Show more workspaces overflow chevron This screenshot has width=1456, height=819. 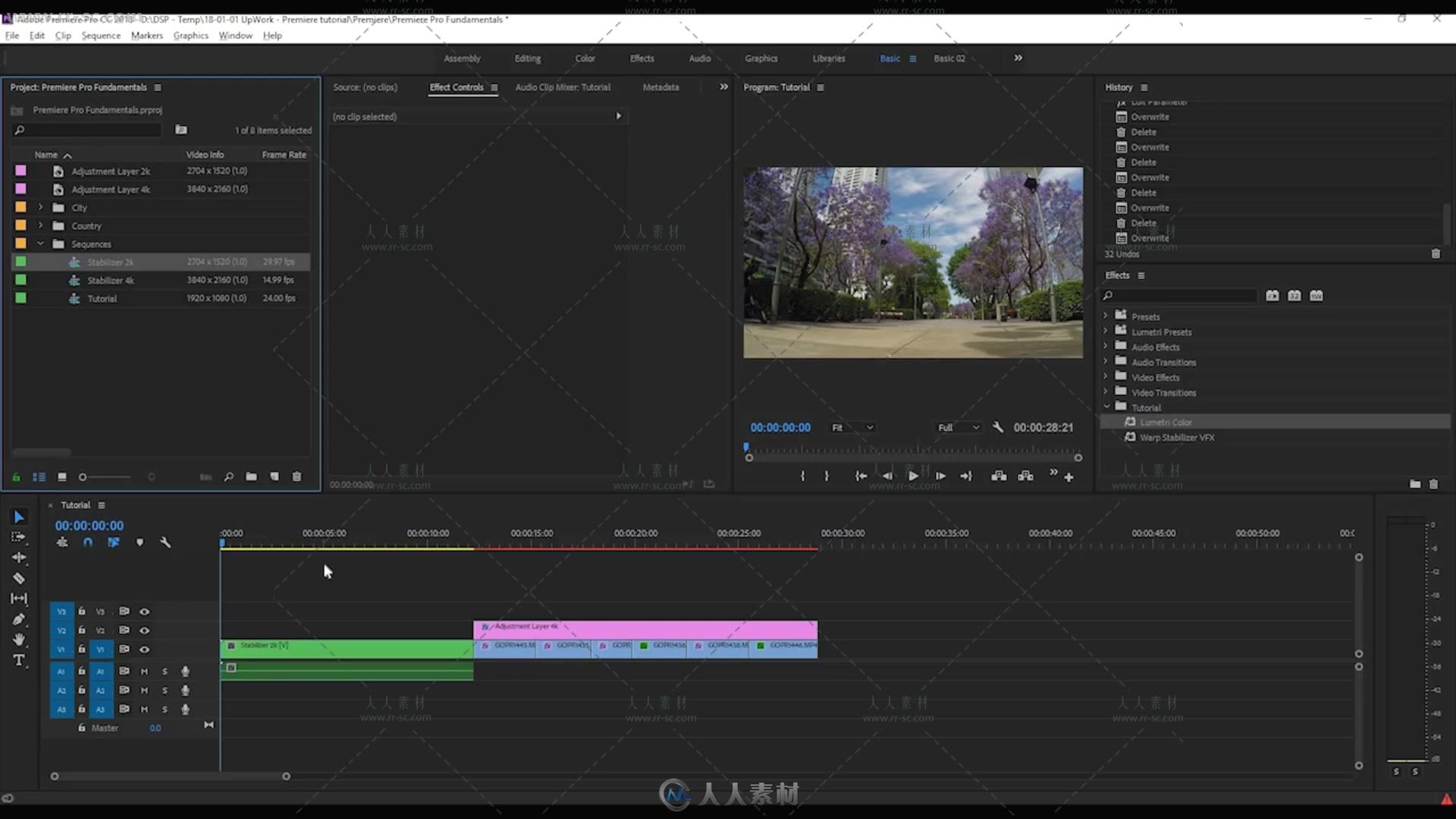[x=1018, y=58]
